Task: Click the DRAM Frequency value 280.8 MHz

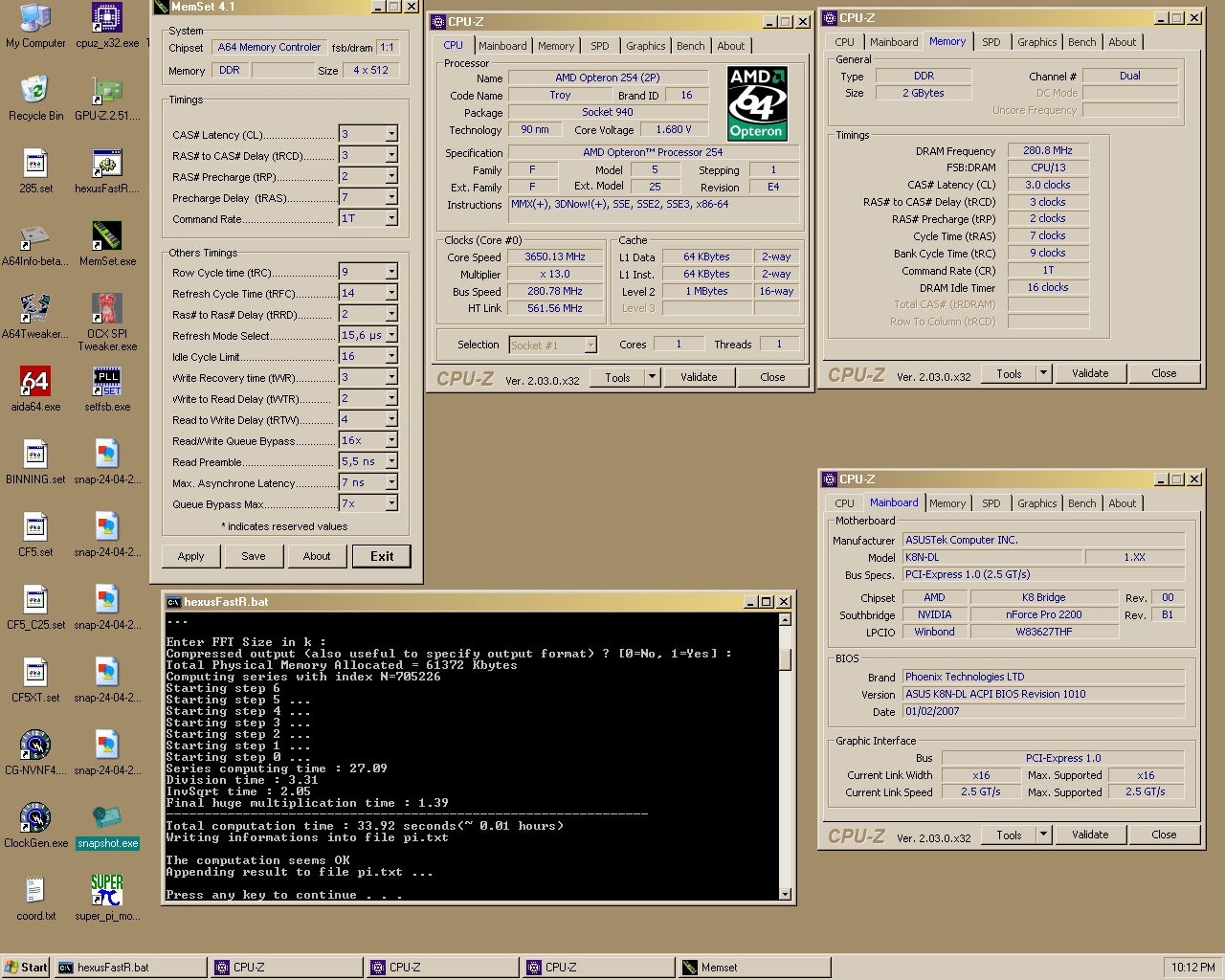Action: click(1048, 150)
